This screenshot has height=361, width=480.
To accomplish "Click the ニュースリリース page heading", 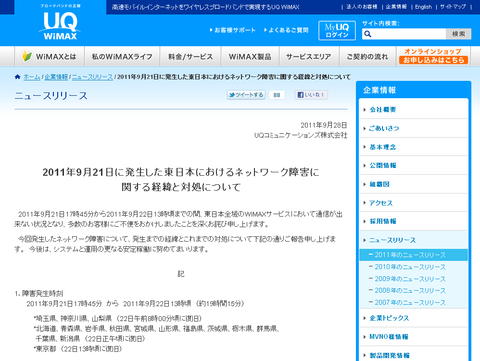I will (51, 96).
